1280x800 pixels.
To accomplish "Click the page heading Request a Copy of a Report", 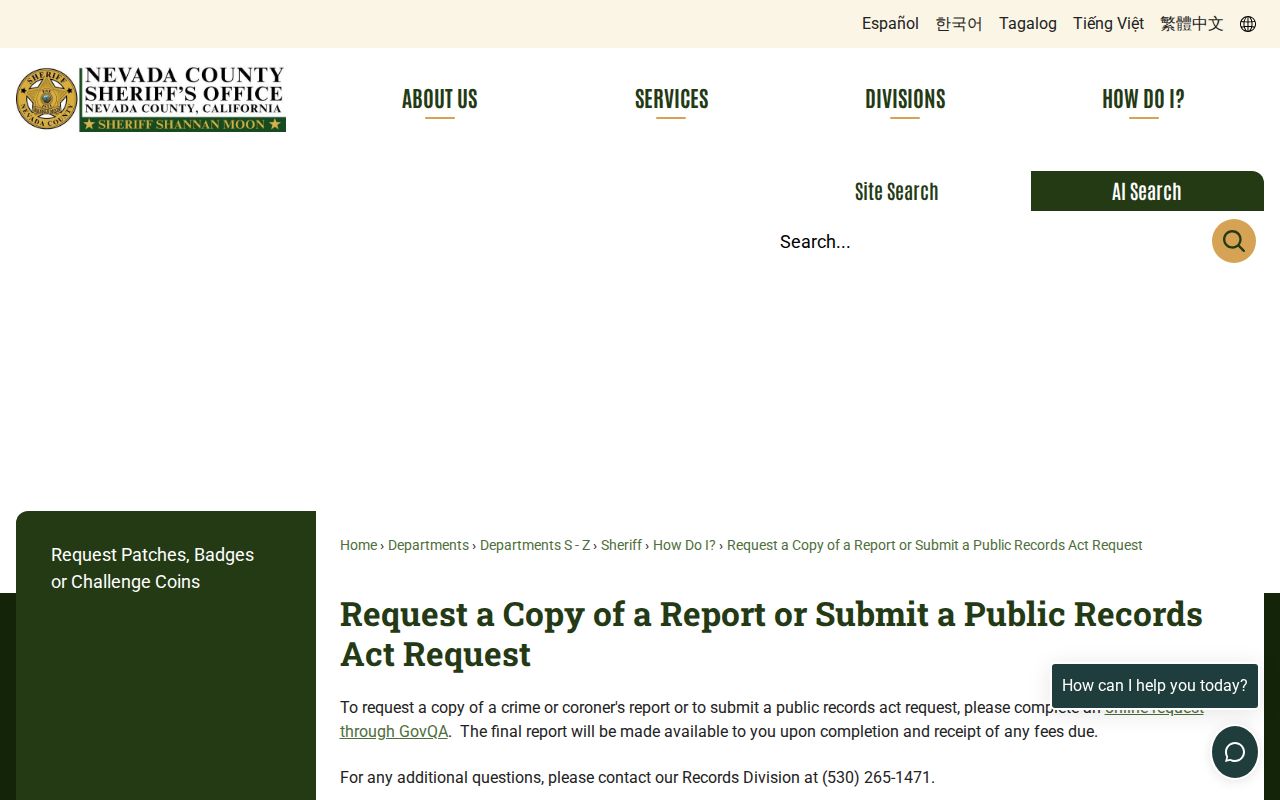I will (x=771, y=634).
